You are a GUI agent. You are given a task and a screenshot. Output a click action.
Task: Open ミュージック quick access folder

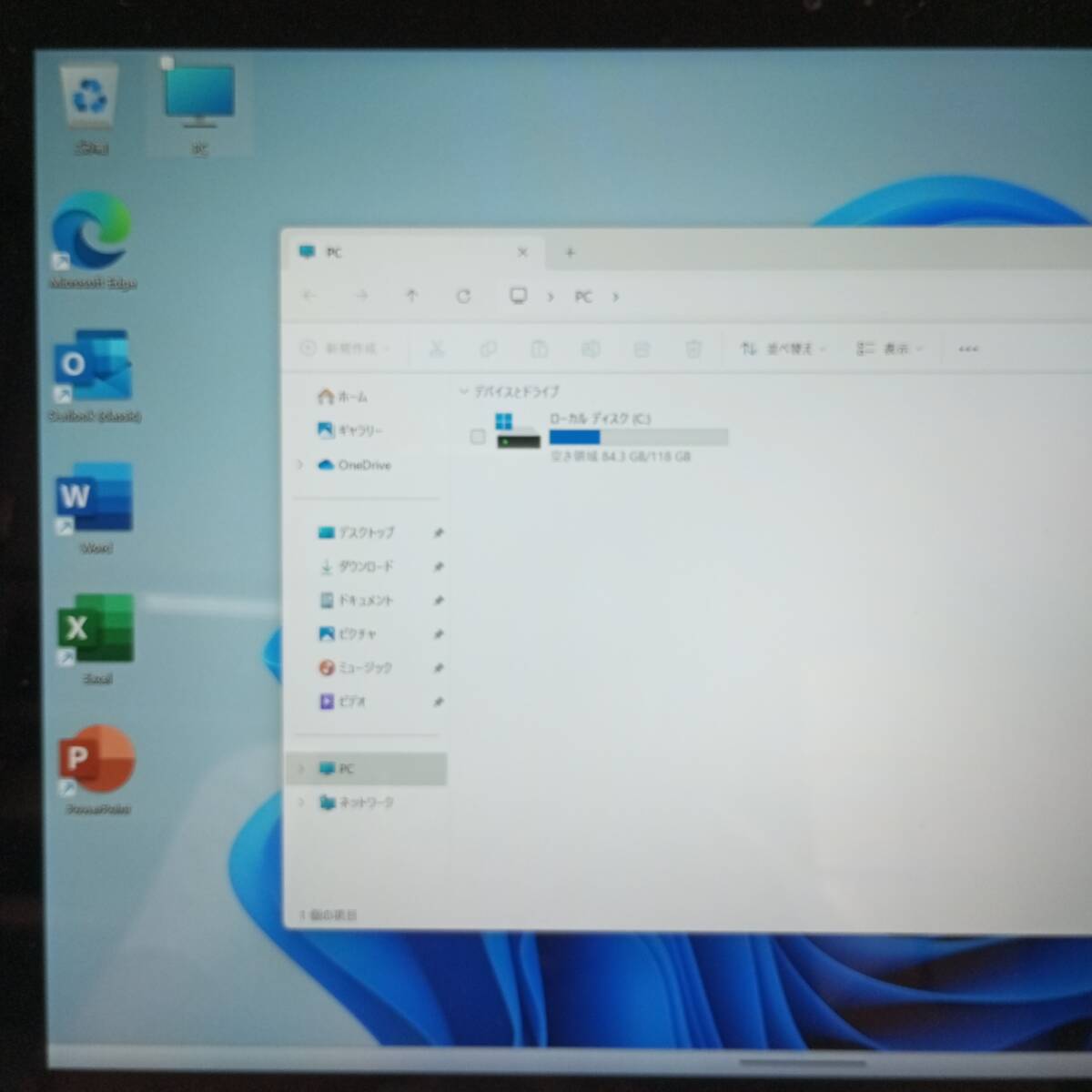355,667
